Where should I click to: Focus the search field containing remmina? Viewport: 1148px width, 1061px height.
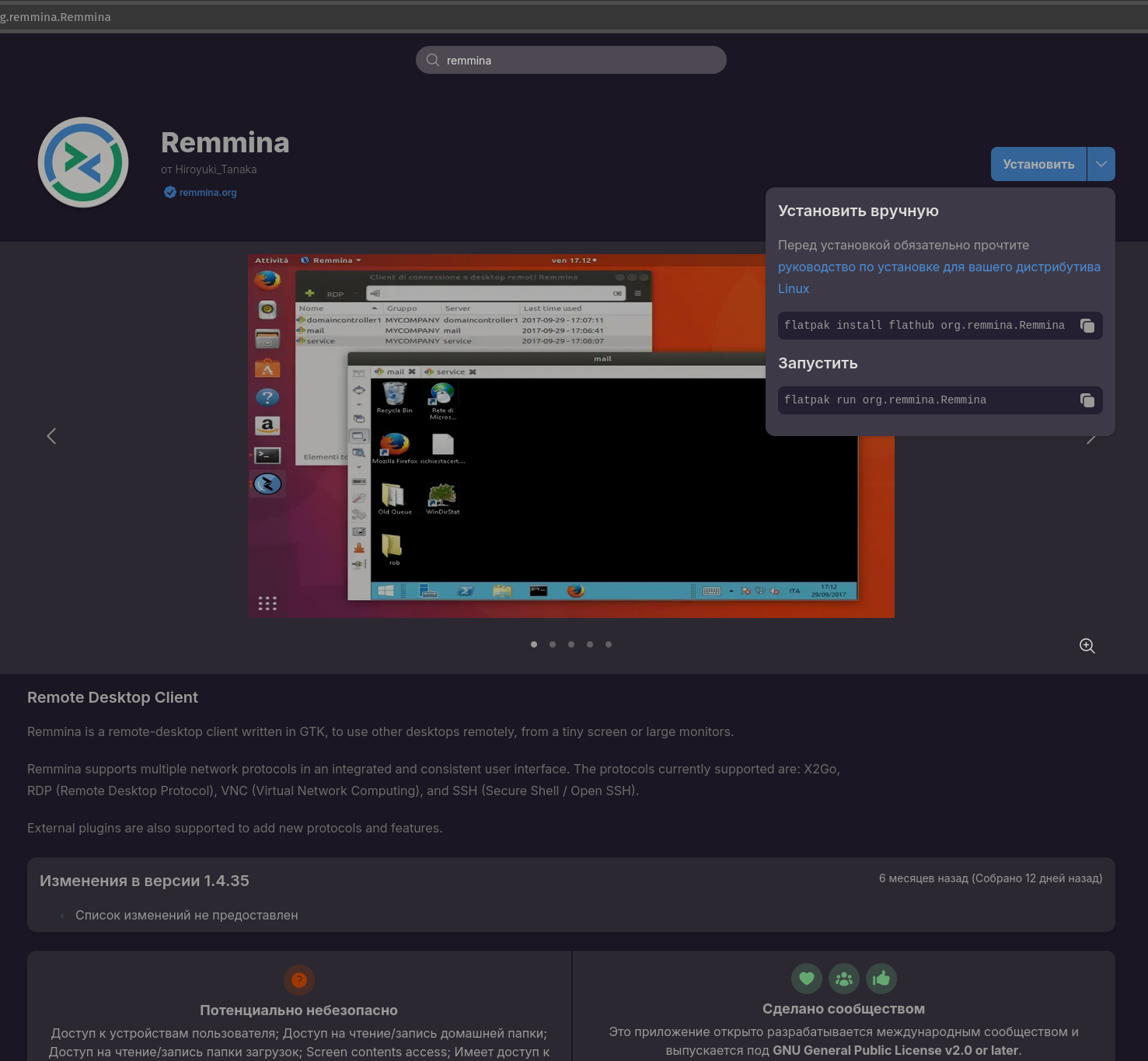click(x=571, y=60)
